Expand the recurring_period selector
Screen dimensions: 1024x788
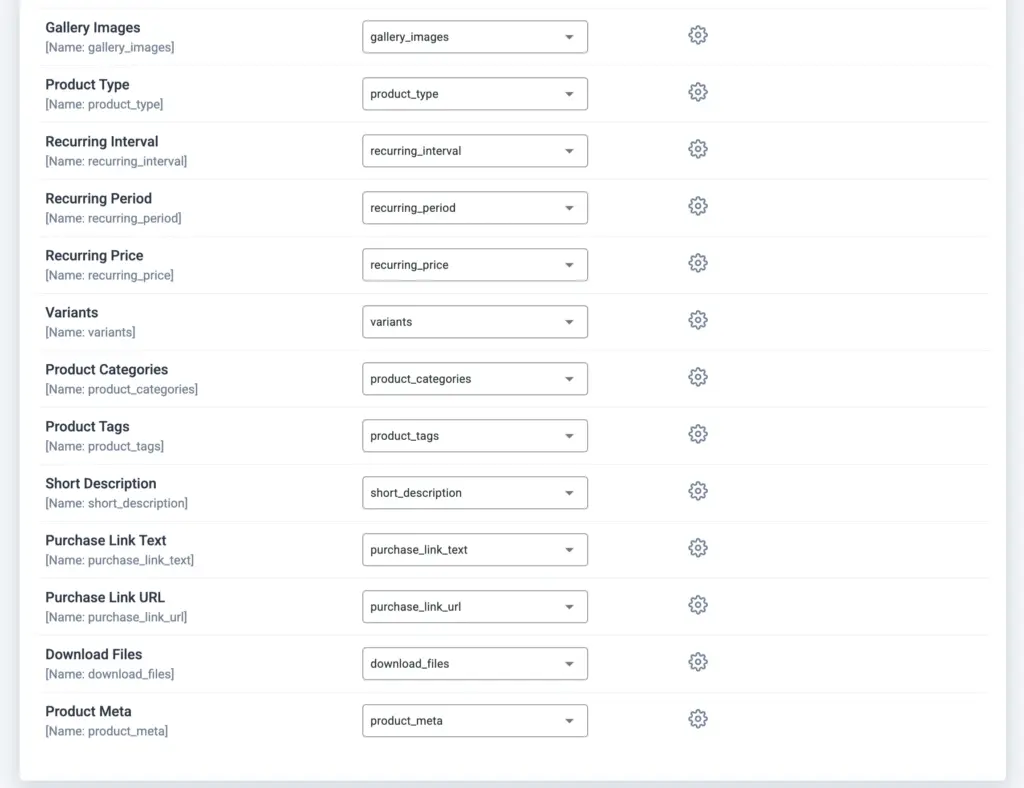click(474, 207)
